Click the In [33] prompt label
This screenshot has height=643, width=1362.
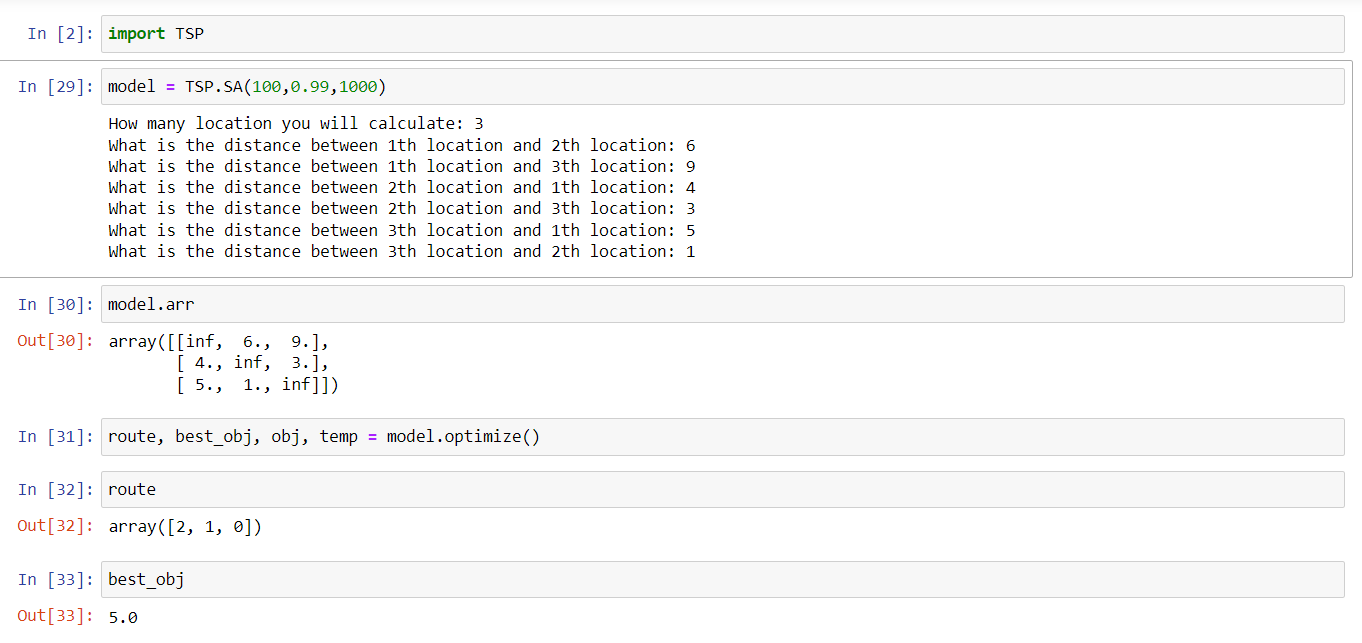pos(57,580)
